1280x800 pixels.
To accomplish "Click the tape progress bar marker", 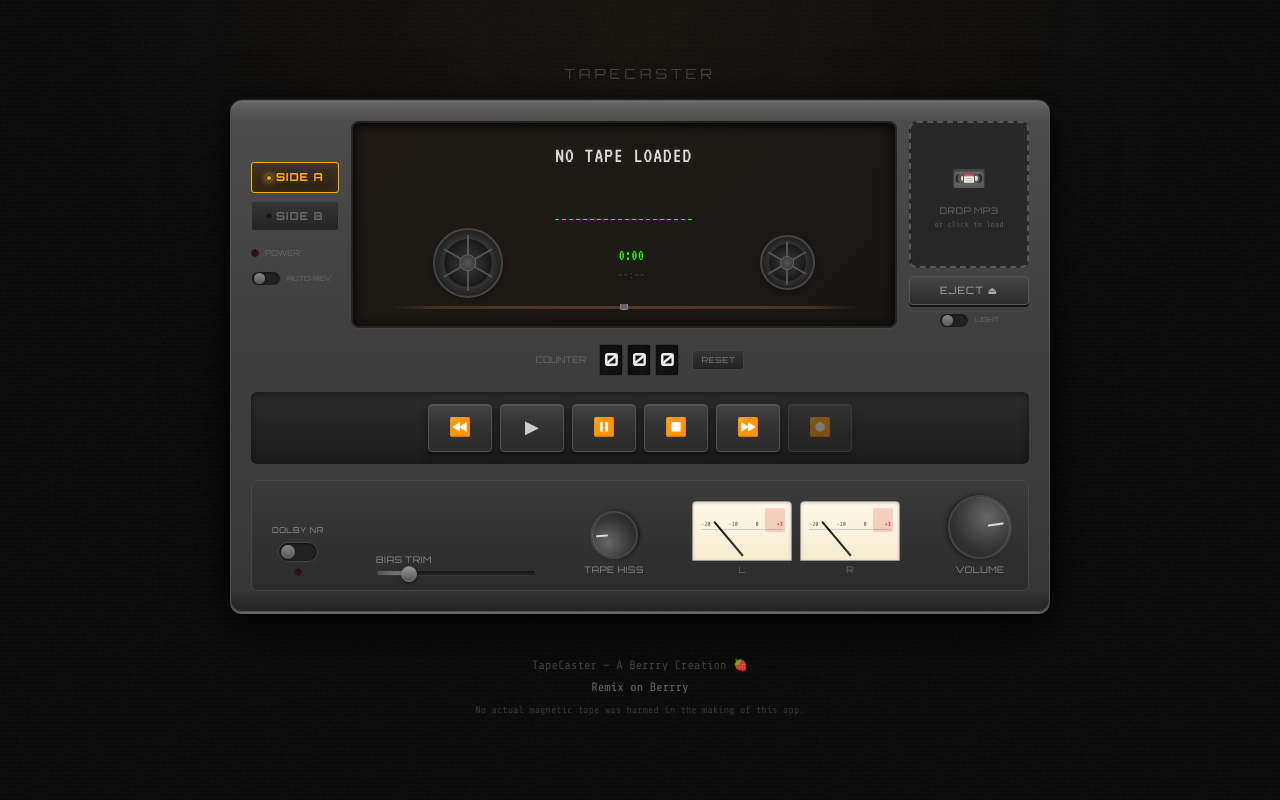I will tap(624, 307).
